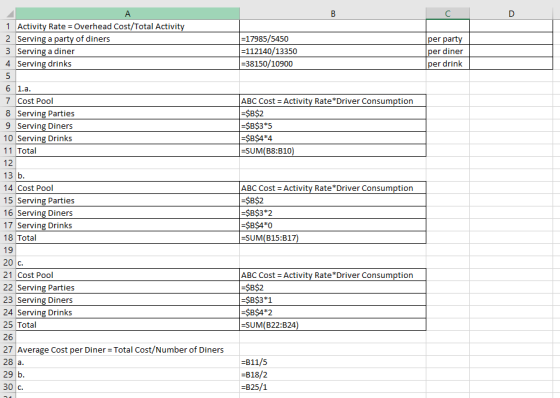The height and width of the screenshot is (398, 560).
Task: Click cell 'c.' in row 20
Action: coord(128,263)
